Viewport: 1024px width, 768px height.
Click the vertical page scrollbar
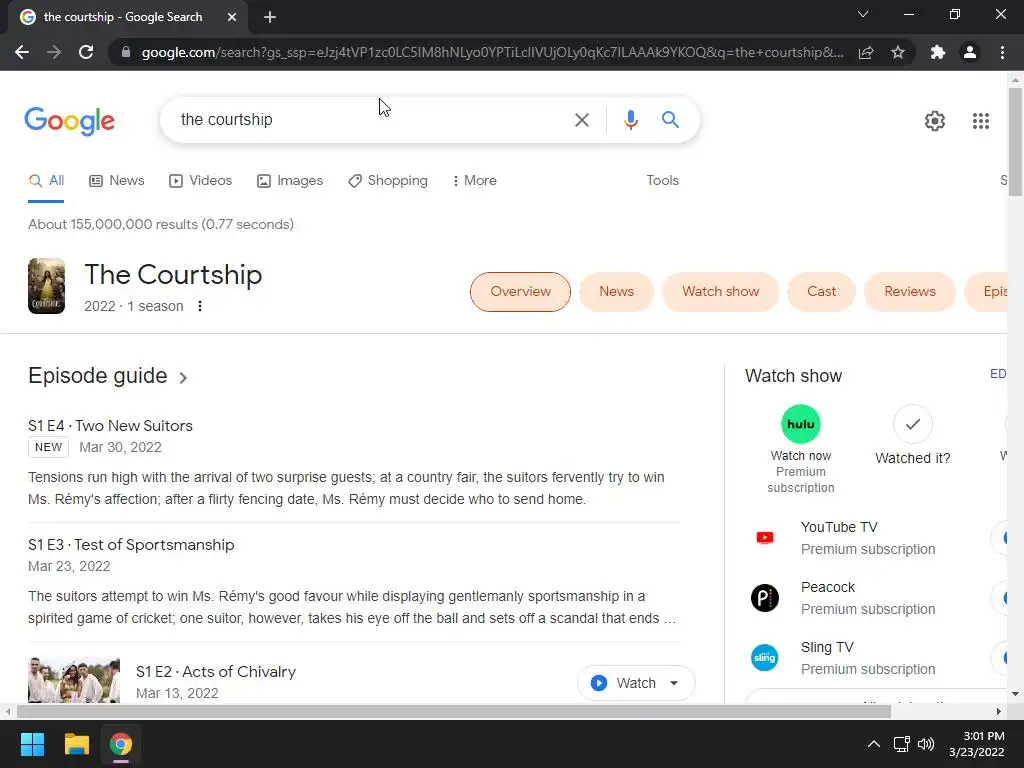click(x=1015, y=142)
